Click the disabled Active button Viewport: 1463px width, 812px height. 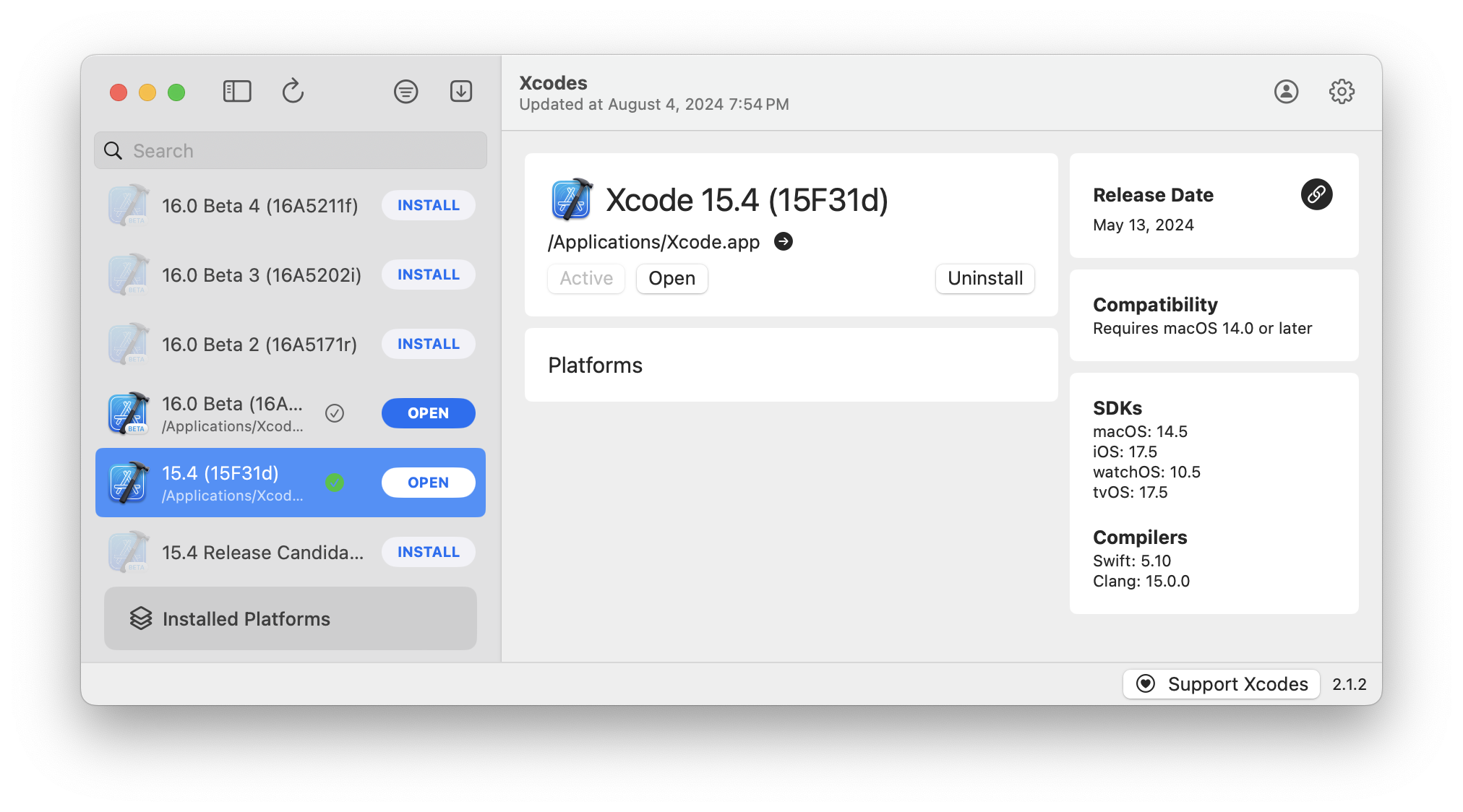586,278
